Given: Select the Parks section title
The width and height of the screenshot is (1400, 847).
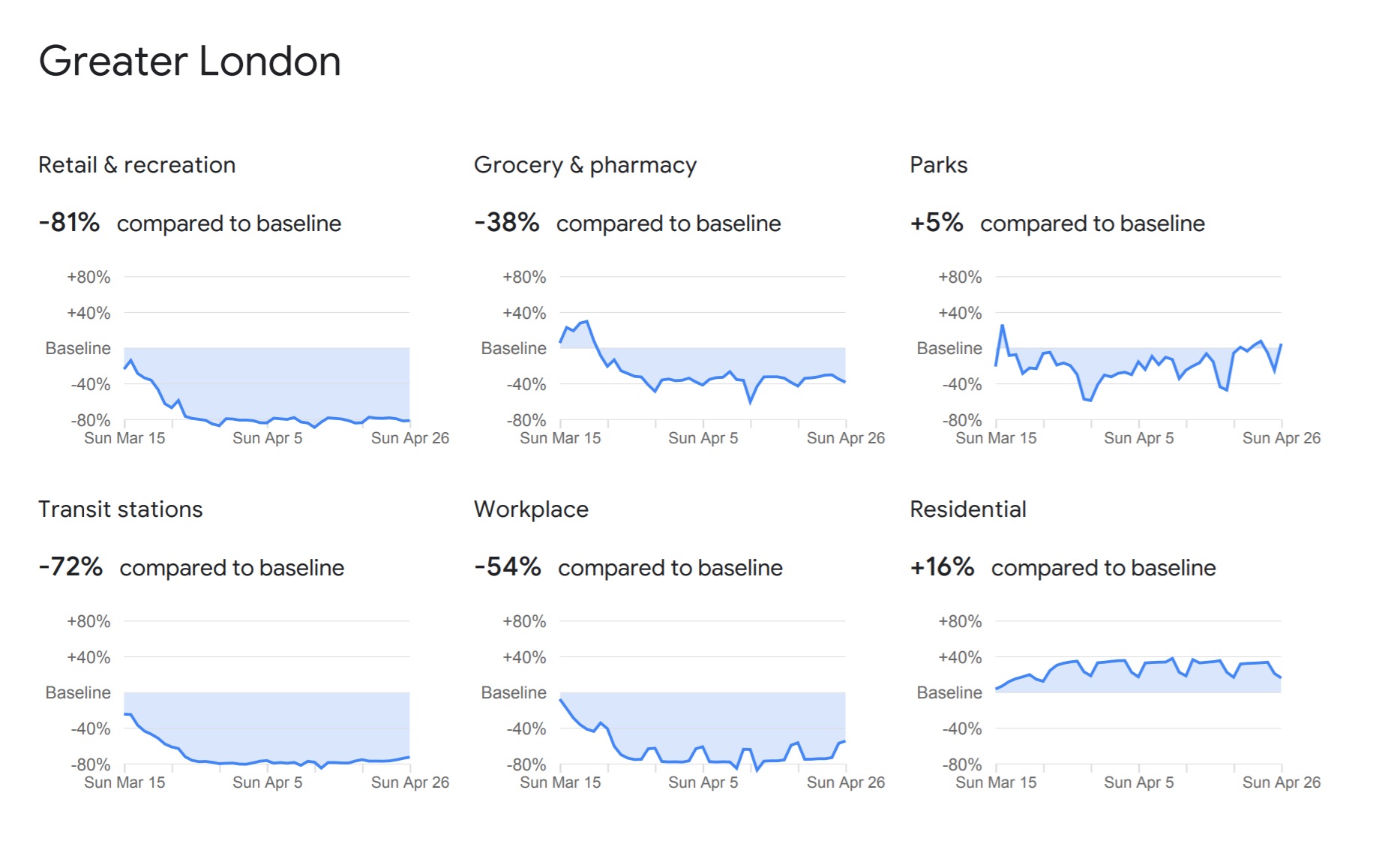Looking at the screenshot, I should (x=938, y=165).
